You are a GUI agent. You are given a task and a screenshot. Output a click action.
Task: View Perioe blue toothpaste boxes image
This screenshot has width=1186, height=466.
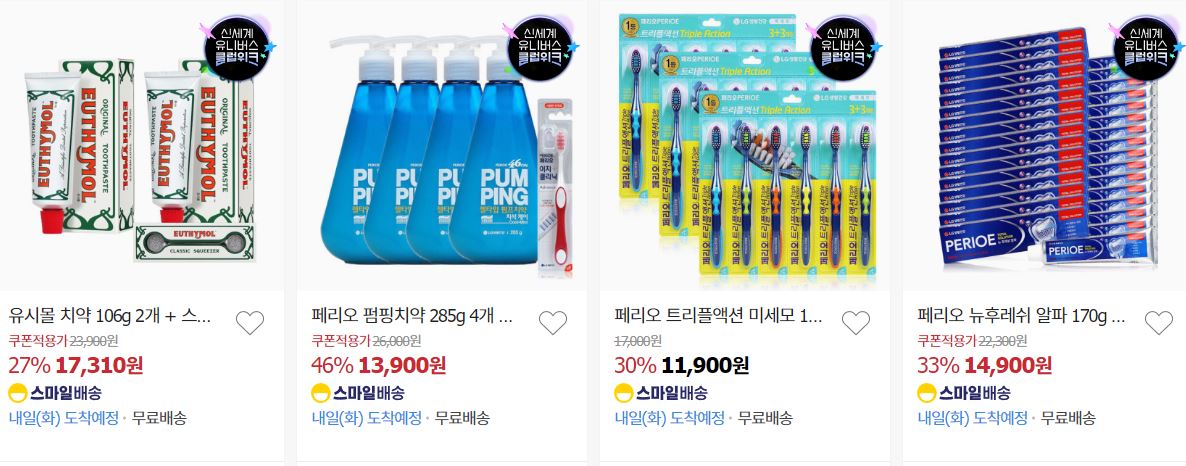click(x=1048, y=145)
